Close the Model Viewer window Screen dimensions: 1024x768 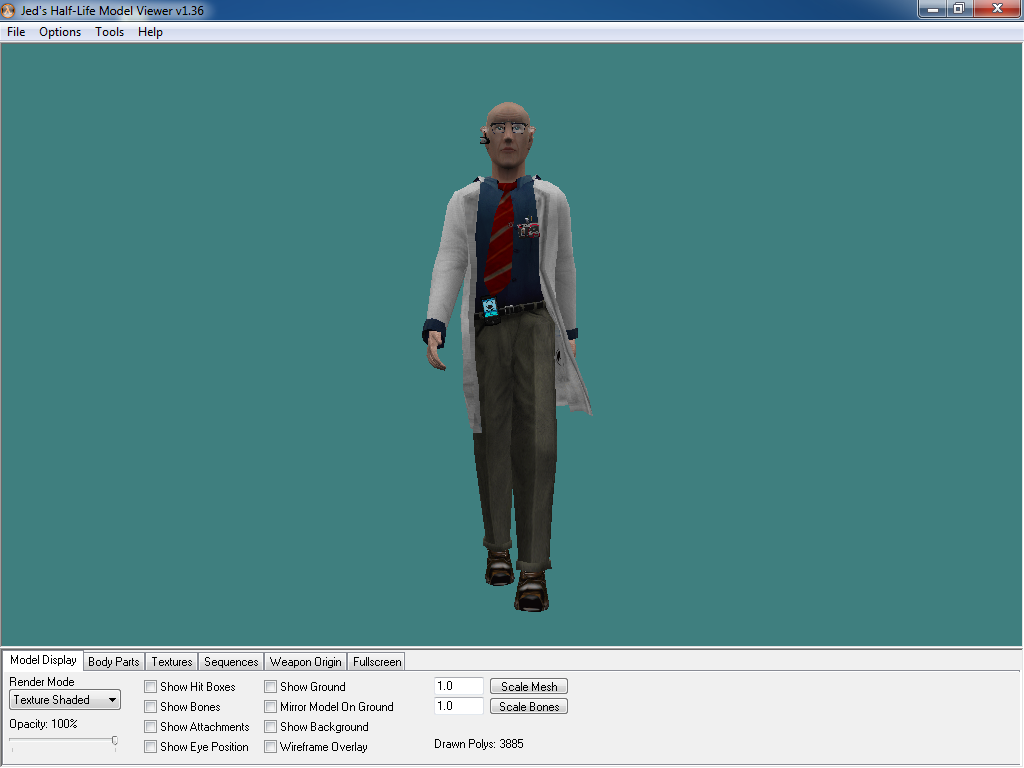coord(997,9)
